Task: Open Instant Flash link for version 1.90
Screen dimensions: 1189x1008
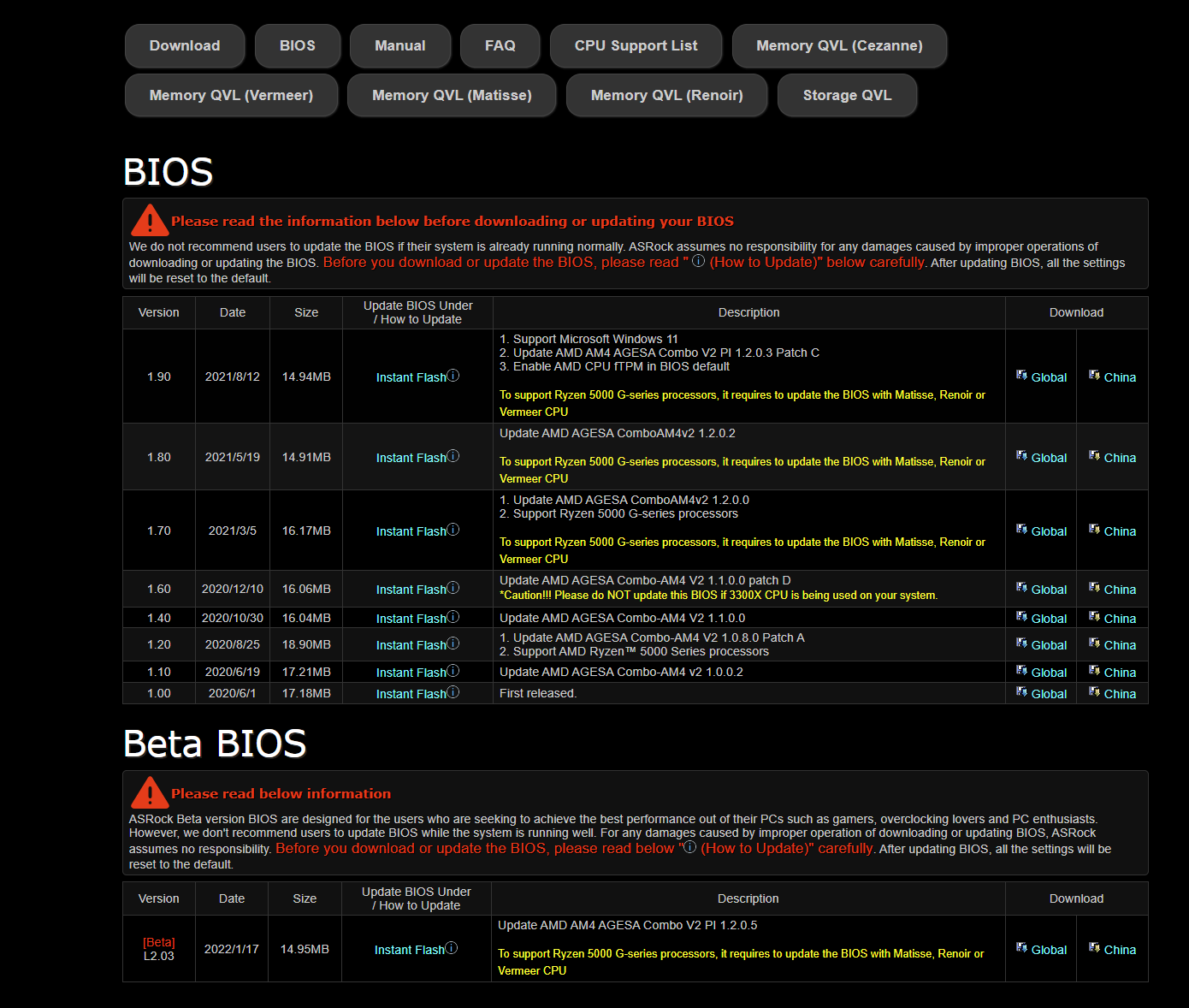Action: pyautogui.click(x=411, y=377)
